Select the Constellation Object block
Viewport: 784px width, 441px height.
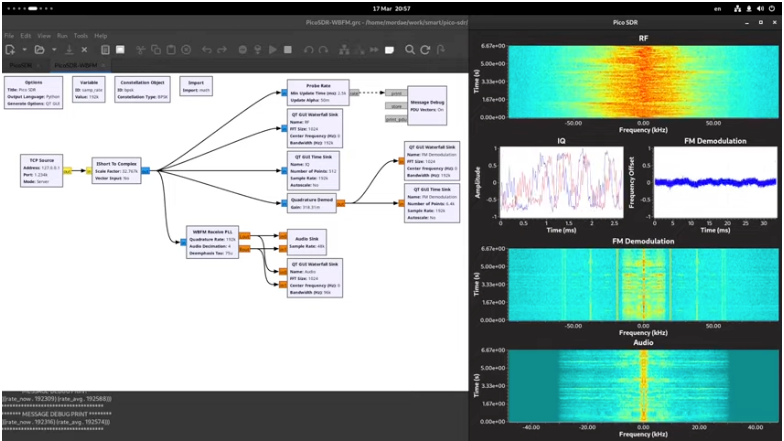coord(142,90)
